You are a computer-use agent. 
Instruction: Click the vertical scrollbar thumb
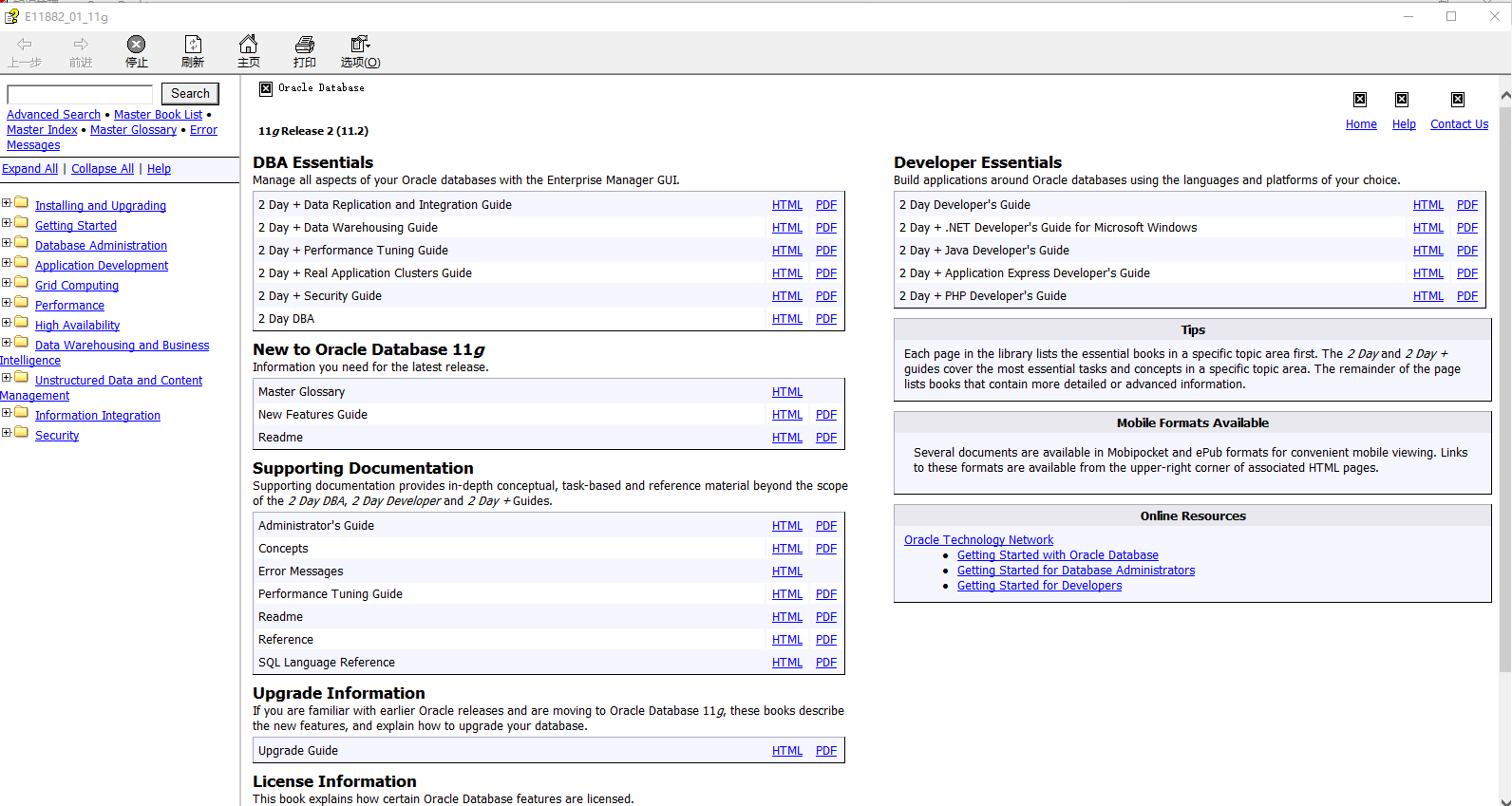(1505, 389)
